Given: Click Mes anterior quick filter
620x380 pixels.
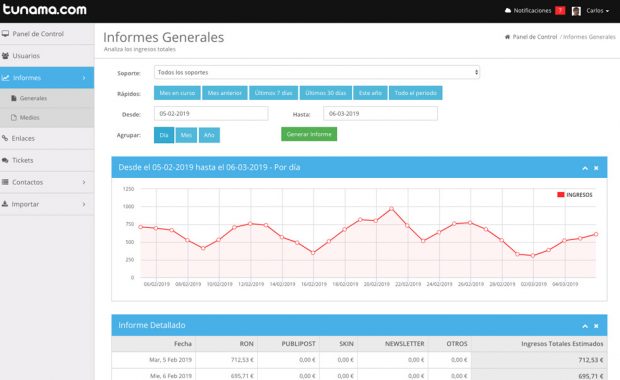Looking at the screenshot, I should (225, 93).
